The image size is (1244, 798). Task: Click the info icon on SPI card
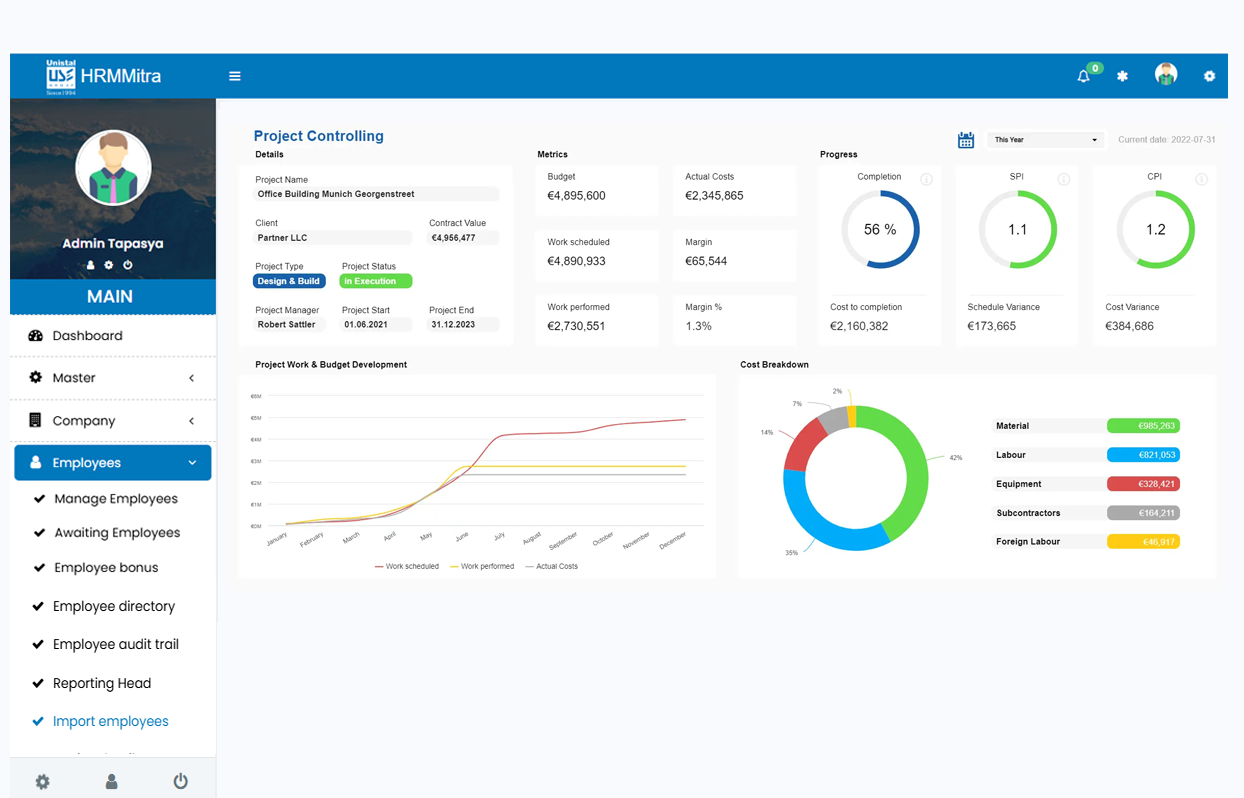point(1064,180)
